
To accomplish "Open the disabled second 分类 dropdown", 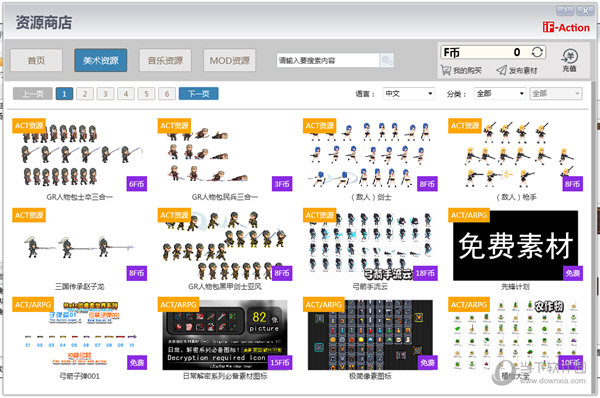I will click(556, 93).
